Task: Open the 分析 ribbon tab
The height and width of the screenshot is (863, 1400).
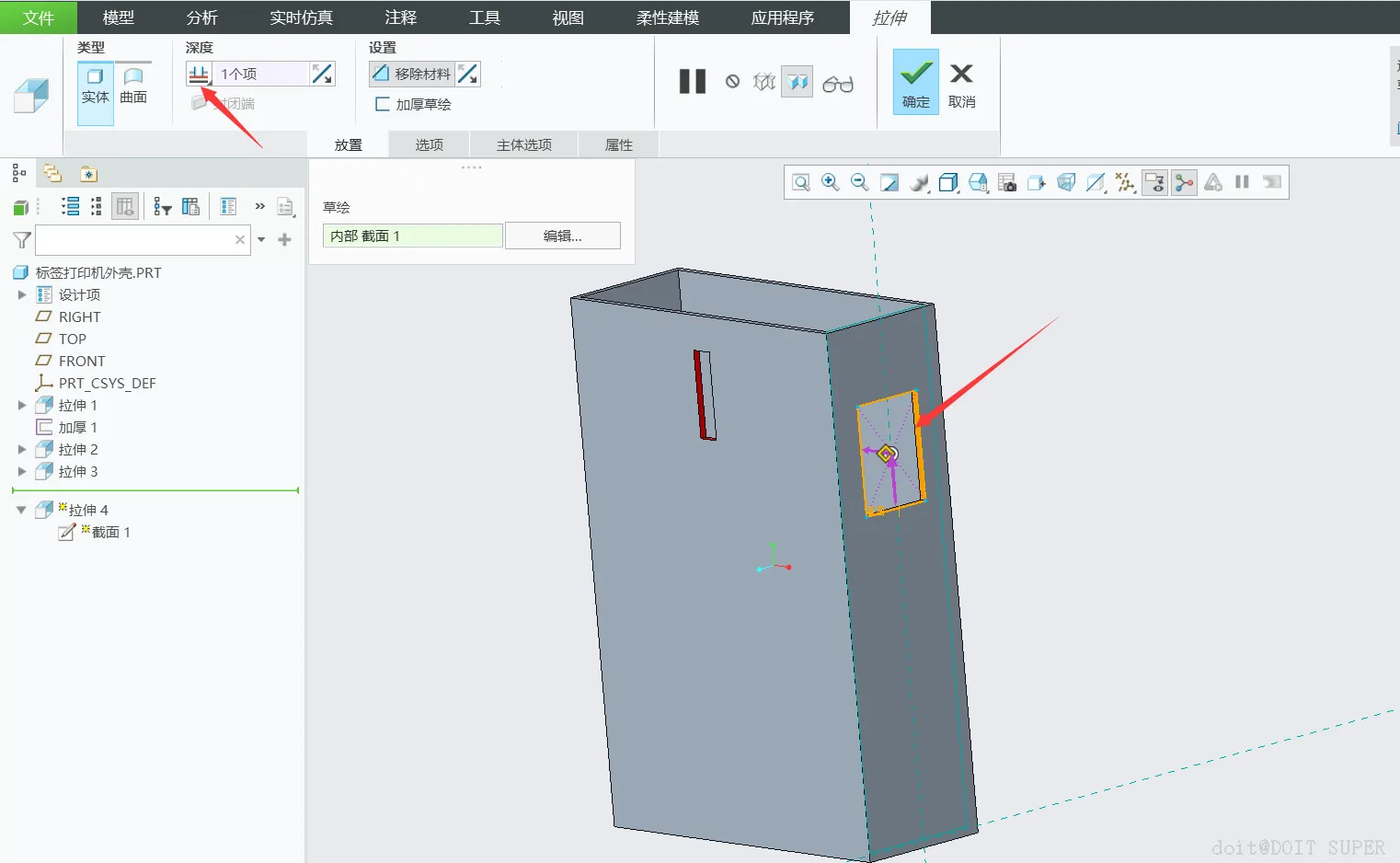Action: pos(201,17)
